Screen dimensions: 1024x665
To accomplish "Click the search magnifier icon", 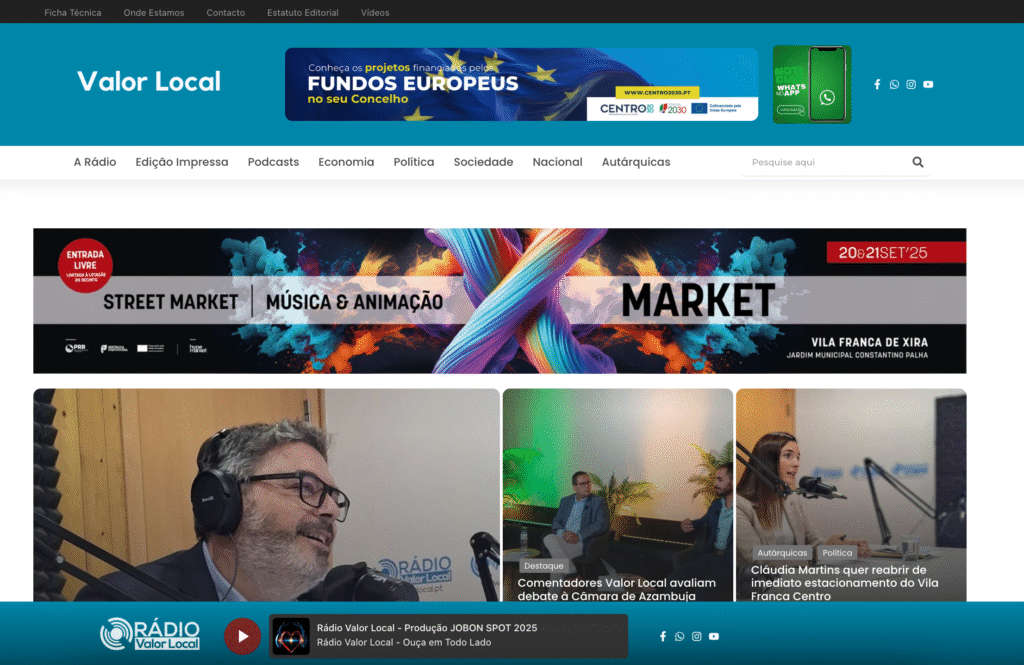I will [x=917, y=161].
